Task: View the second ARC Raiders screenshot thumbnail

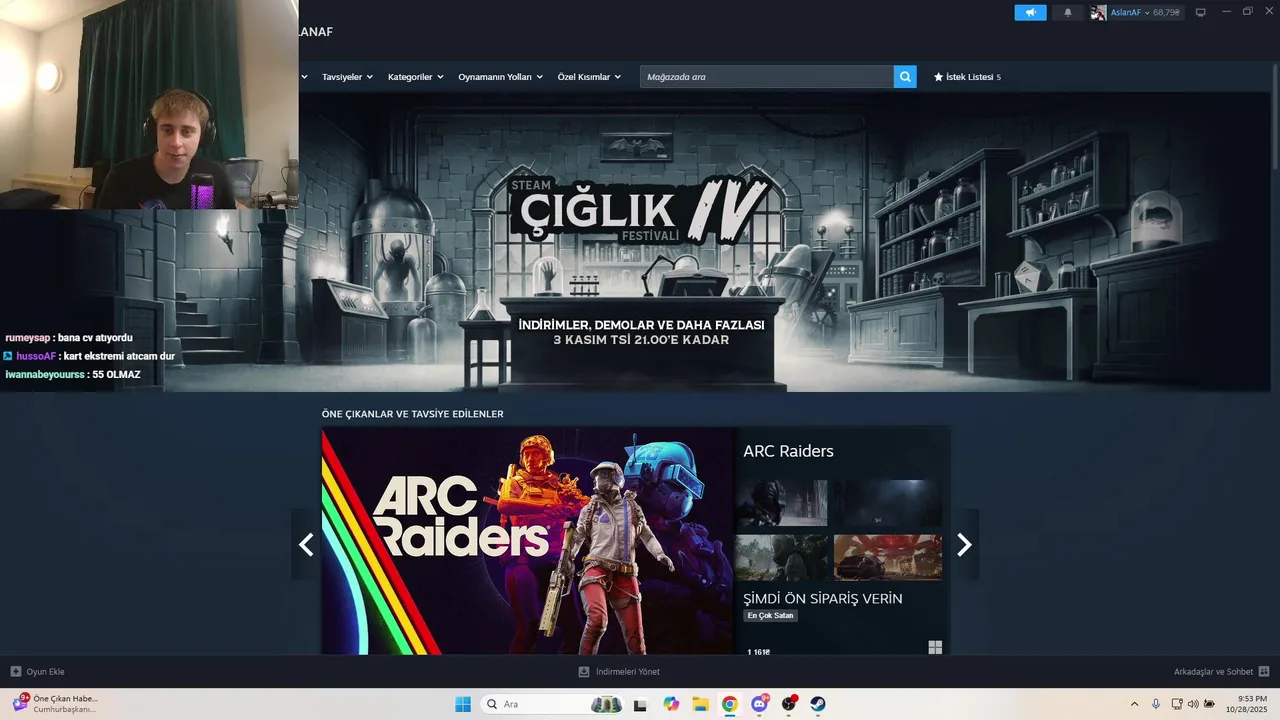Action: coord(888,503)
